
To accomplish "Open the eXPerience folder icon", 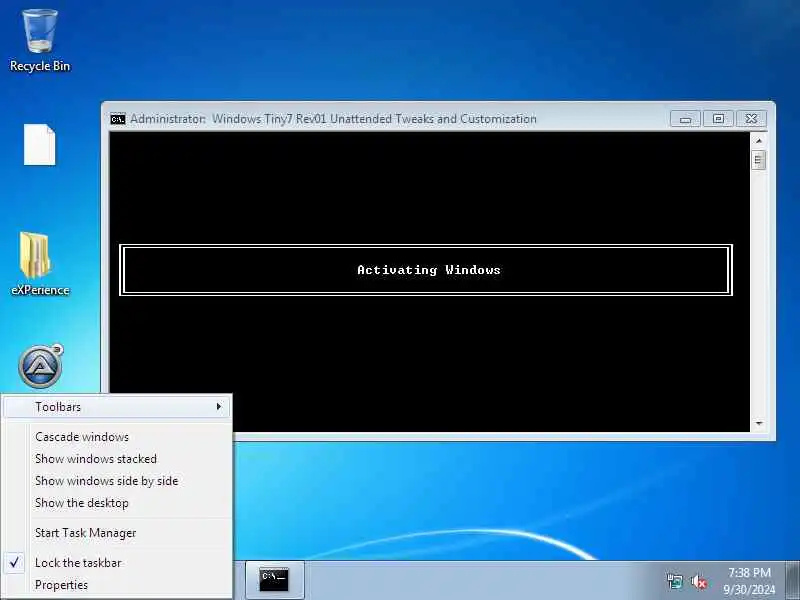I will point(40,264).
